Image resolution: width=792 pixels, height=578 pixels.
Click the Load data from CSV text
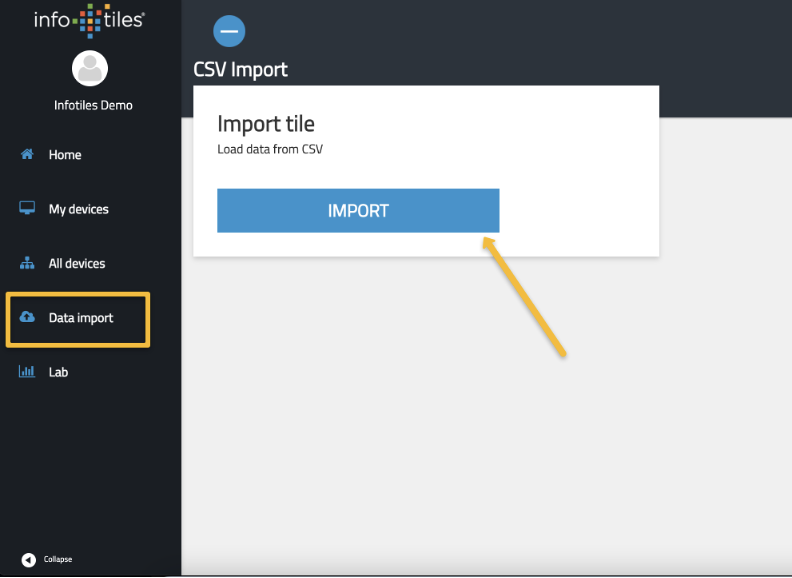coord(270,149)
